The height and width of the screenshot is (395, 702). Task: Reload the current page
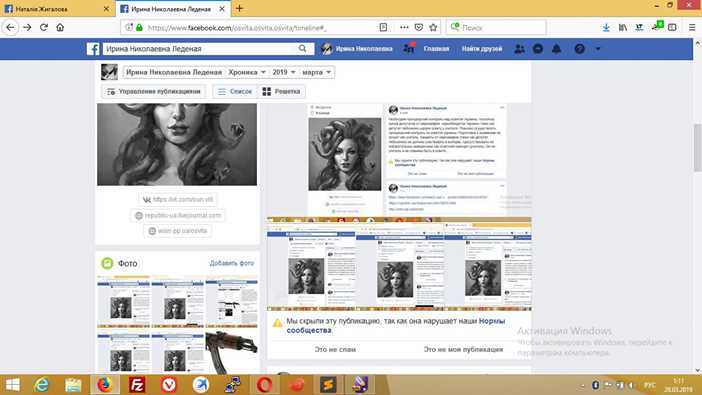pos(43,27)
